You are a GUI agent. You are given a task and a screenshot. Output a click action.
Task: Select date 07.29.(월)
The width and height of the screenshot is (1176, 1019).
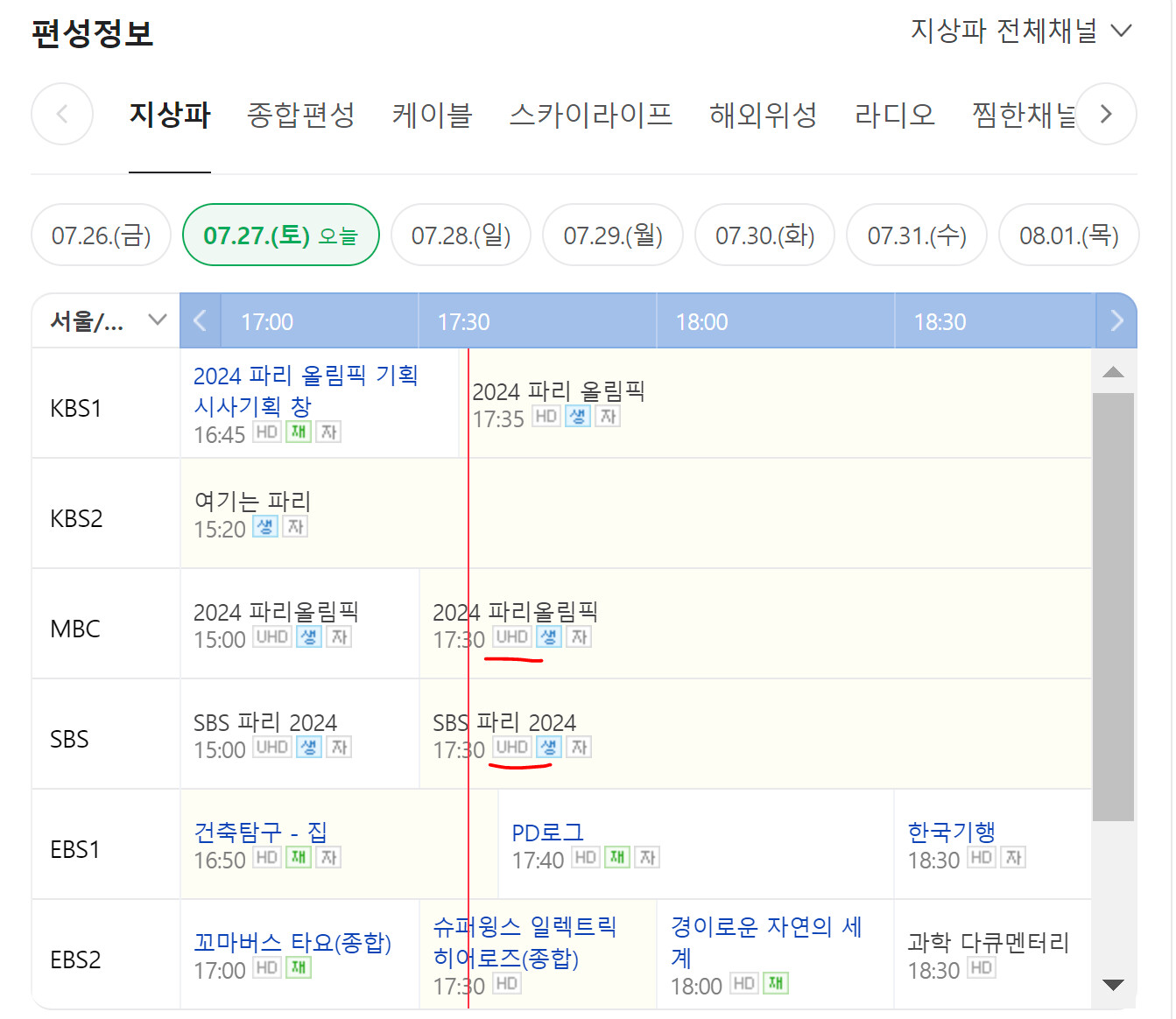pos(613,235)
